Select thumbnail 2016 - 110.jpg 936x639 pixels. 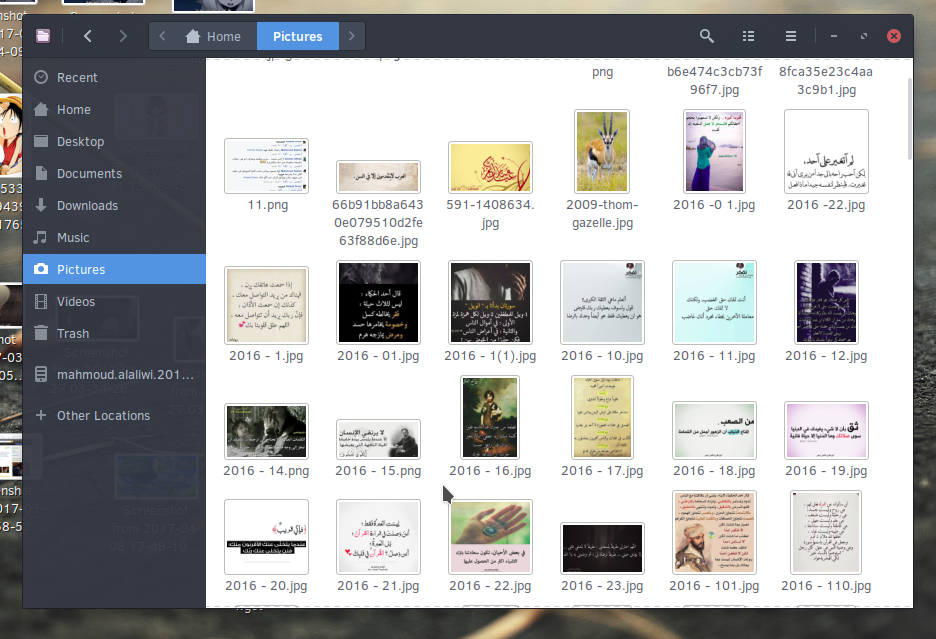pos(826,533)
